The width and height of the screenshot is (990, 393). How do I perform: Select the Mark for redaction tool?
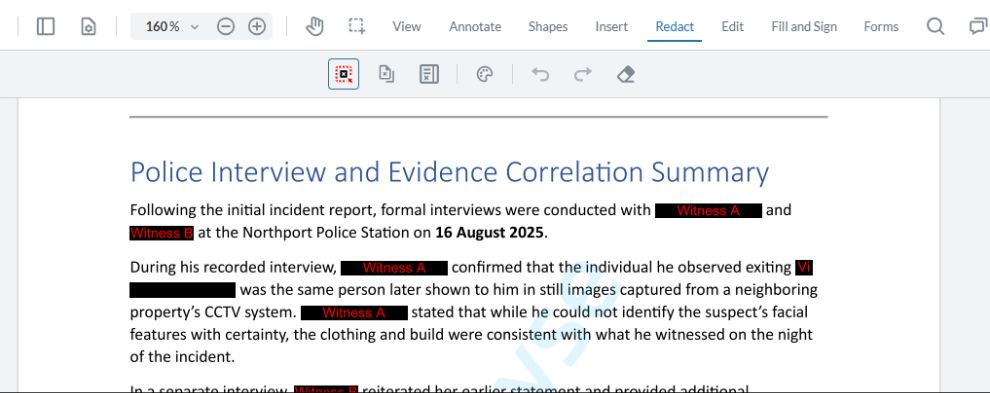click(x=343, y=75)
